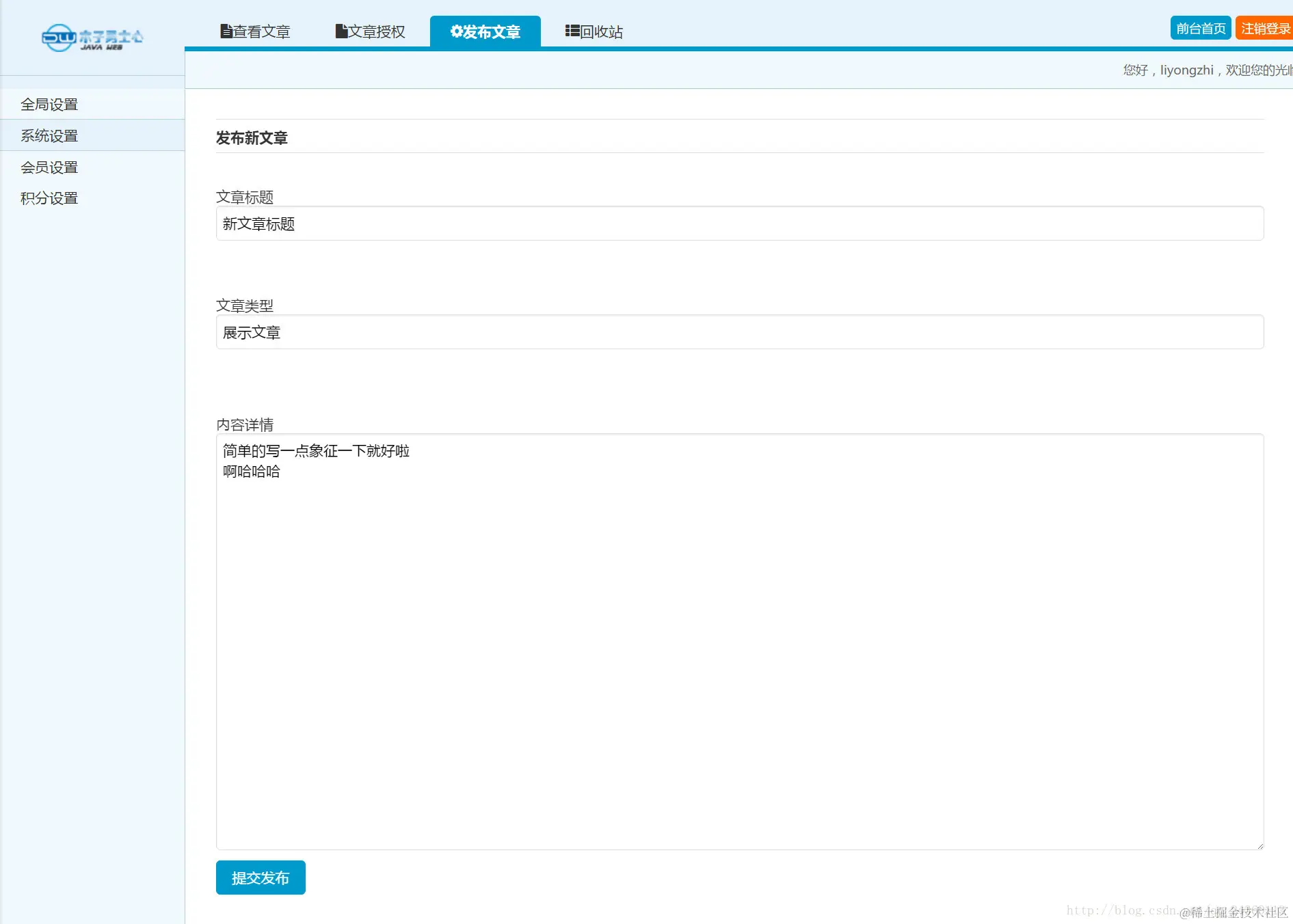This screenshot has height=924, width=1293.
Task: Click the 提交发布 submit button
Action: click(260, 878)
